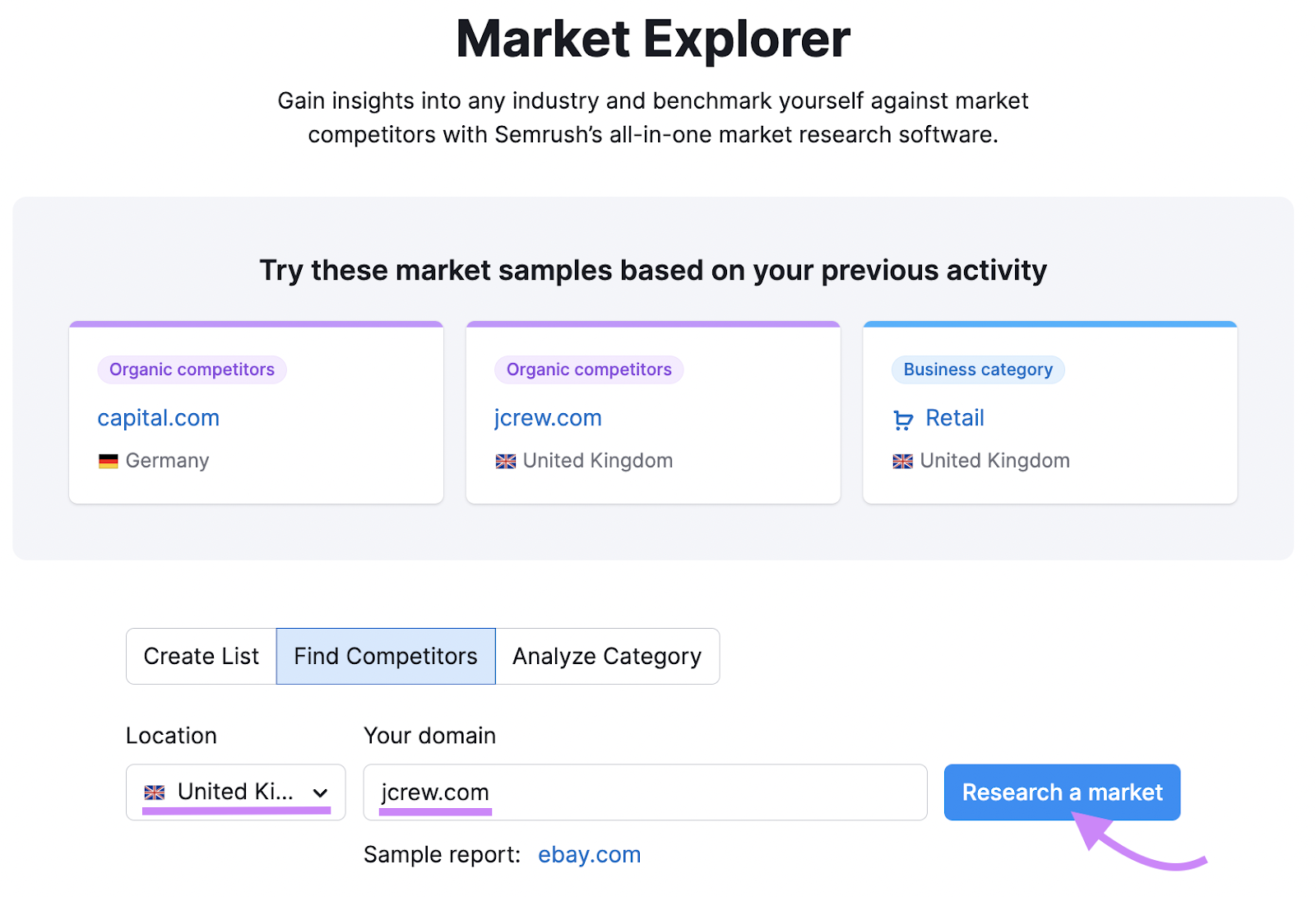This screenshot has height=897, width=1316.
Task: Open the Retail category sample
Action: tap(954, 418)
